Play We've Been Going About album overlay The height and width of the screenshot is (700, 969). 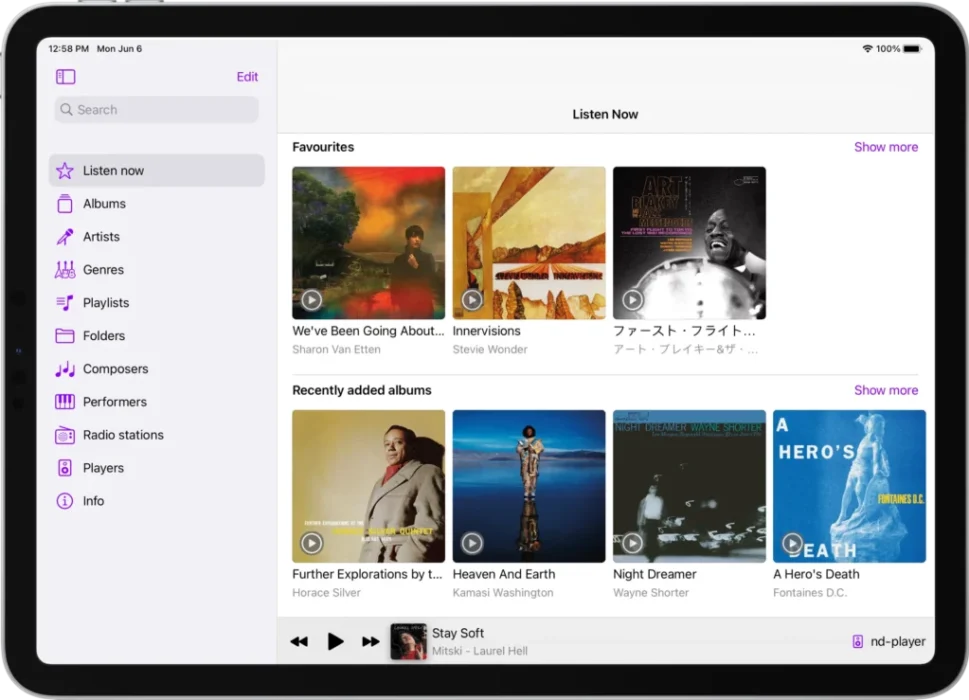pyautogui.click(x=311, y=300)
